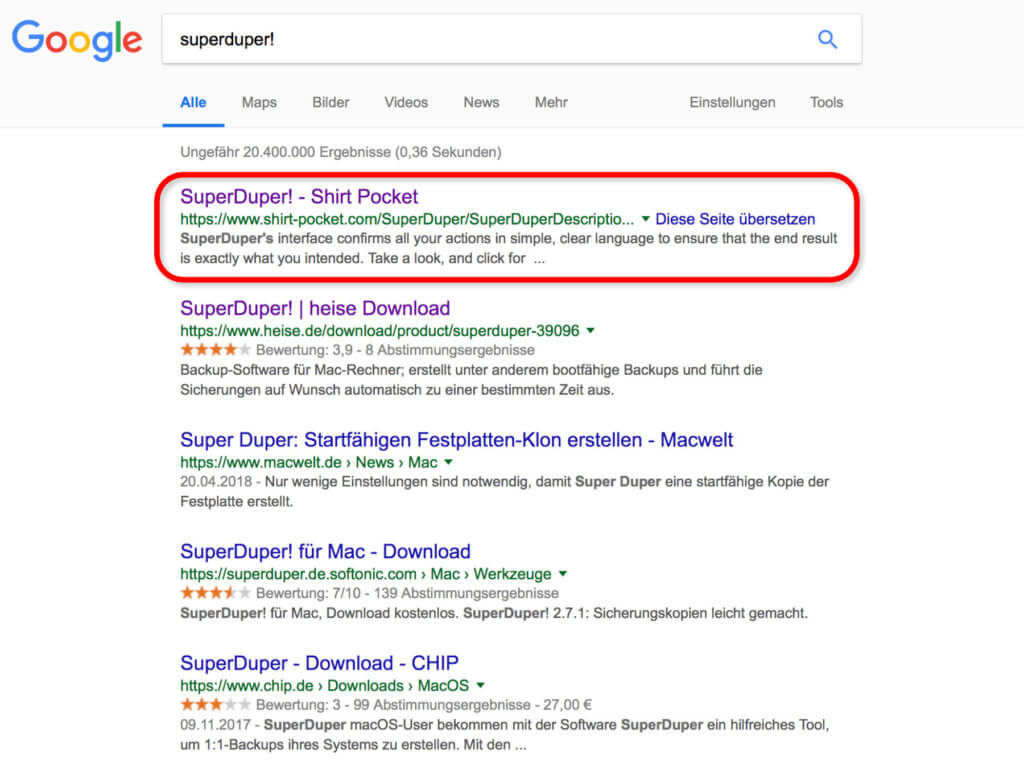The height and width of the screenshot is (775, 1024).
Task: Click the heise Download star rating
Action: 216,350
